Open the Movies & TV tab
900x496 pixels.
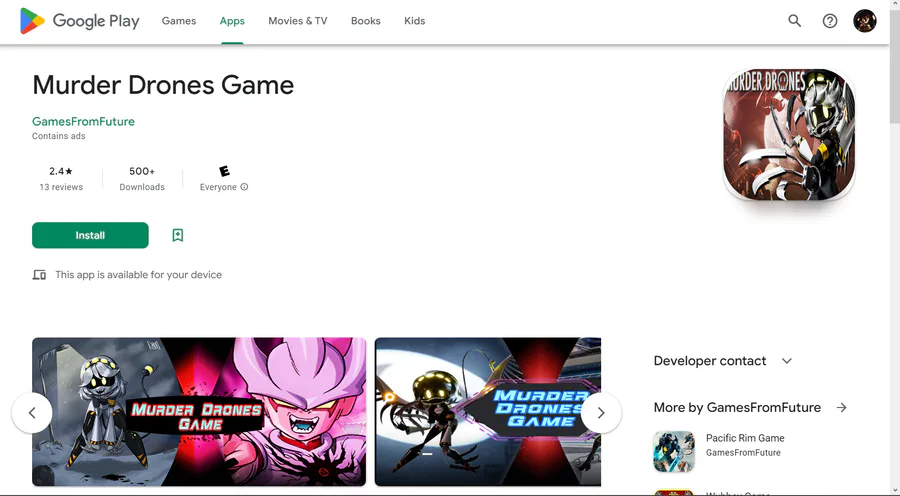click(x=297, y=21)
